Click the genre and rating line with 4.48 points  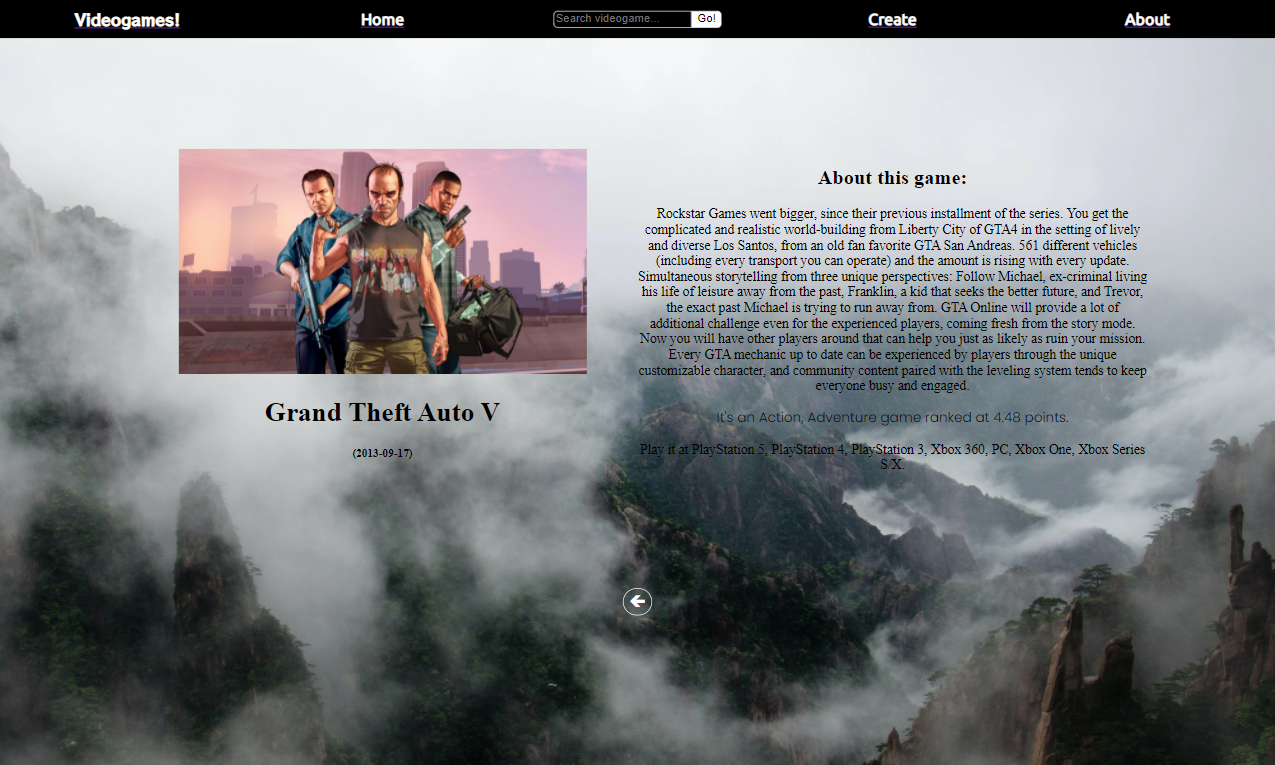tap(892, 417)
